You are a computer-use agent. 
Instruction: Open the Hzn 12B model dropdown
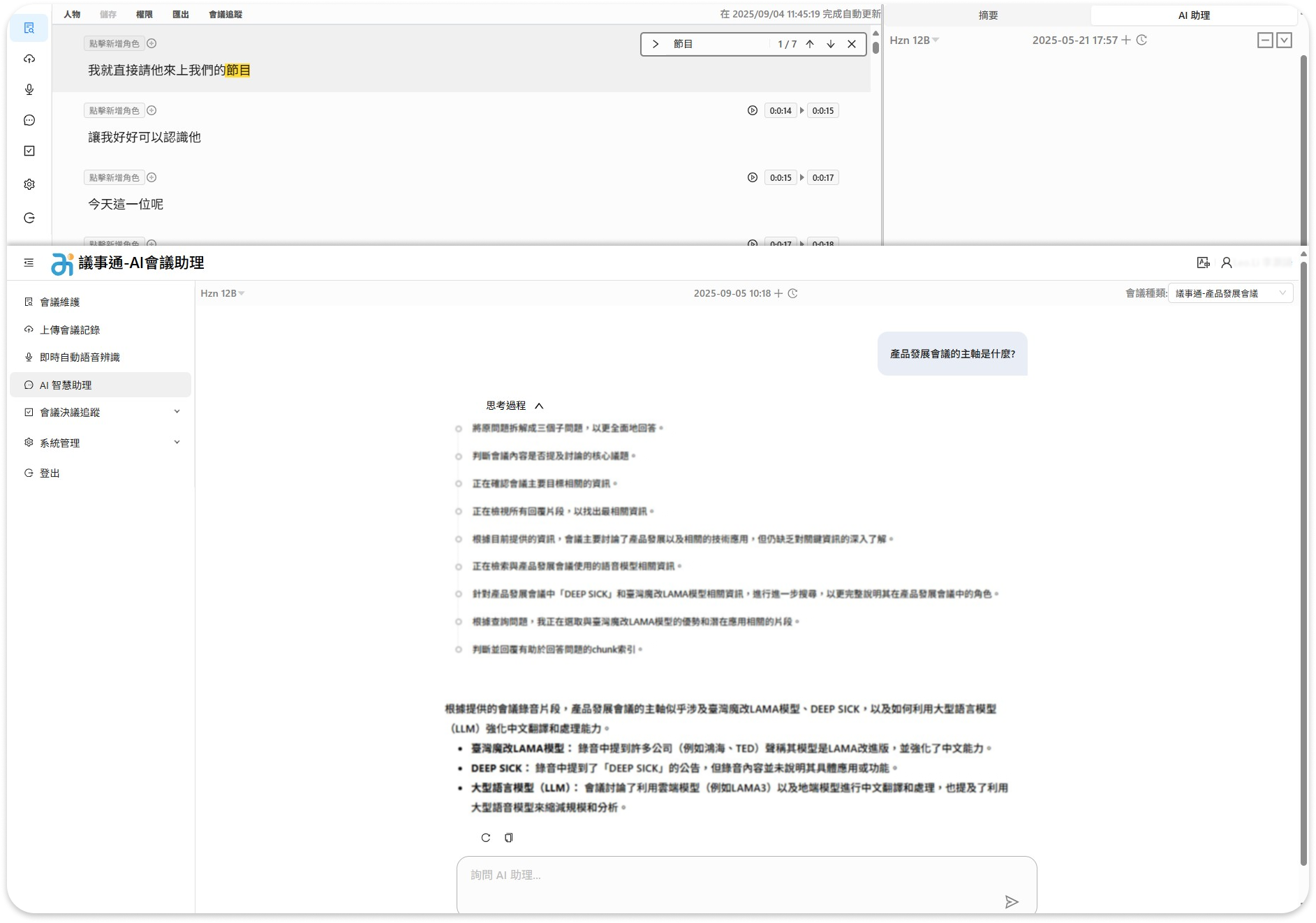223,293
